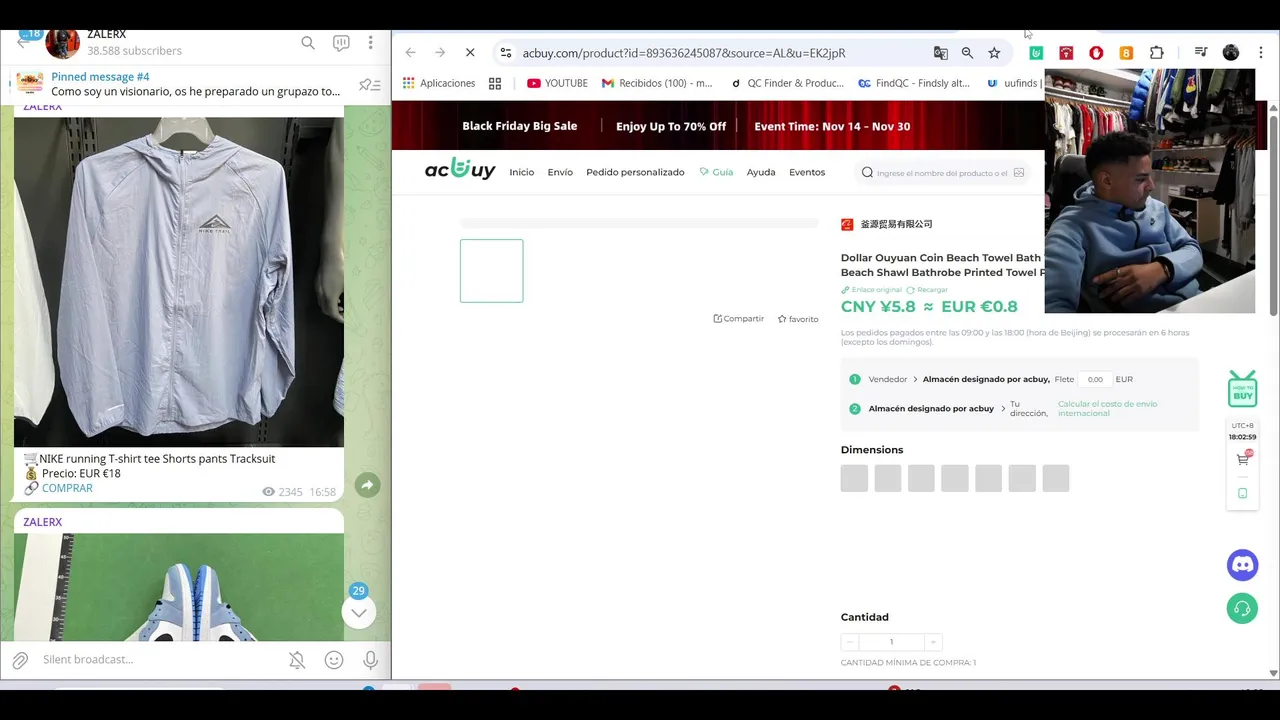This screenshot has height=720, width=1280.
Task: Open the Recibidos Gmail bookmark
Action: point(657,83)
